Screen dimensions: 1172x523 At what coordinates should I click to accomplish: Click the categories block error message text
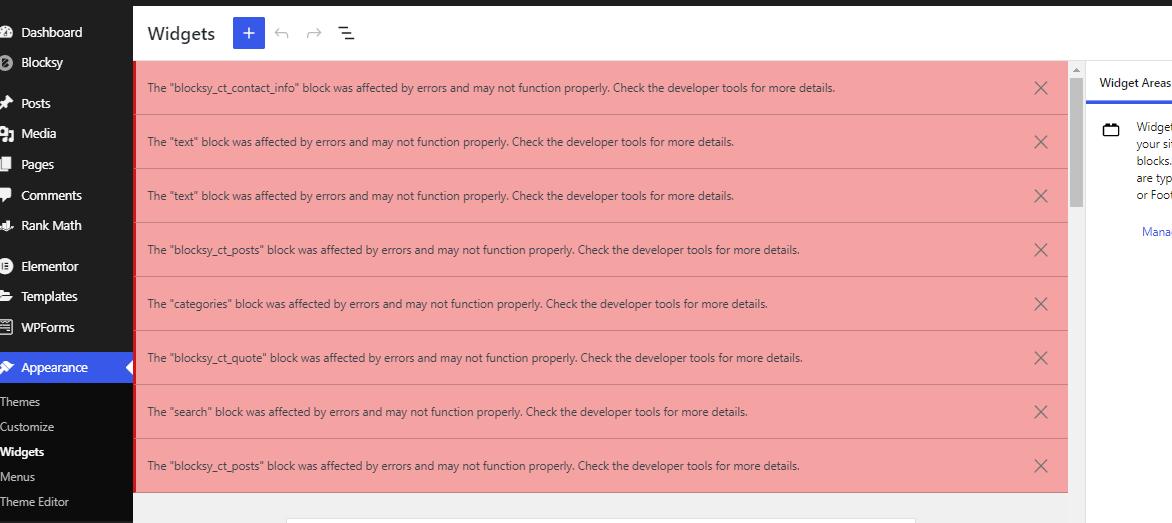pos(457,304)
